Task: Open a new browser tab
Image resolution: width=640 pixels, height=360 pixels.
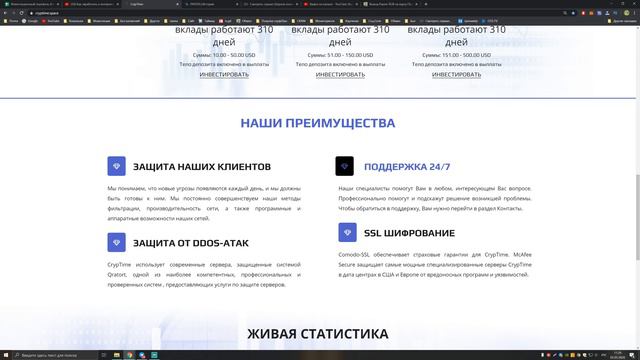Action: [x=426, y=4]
